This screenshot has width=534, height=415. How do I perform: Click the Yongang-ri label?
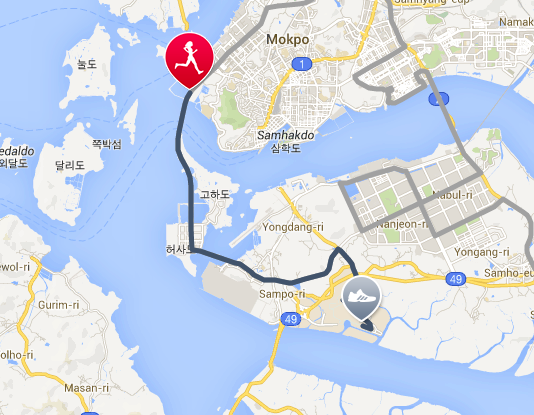(x=482, y=252)
